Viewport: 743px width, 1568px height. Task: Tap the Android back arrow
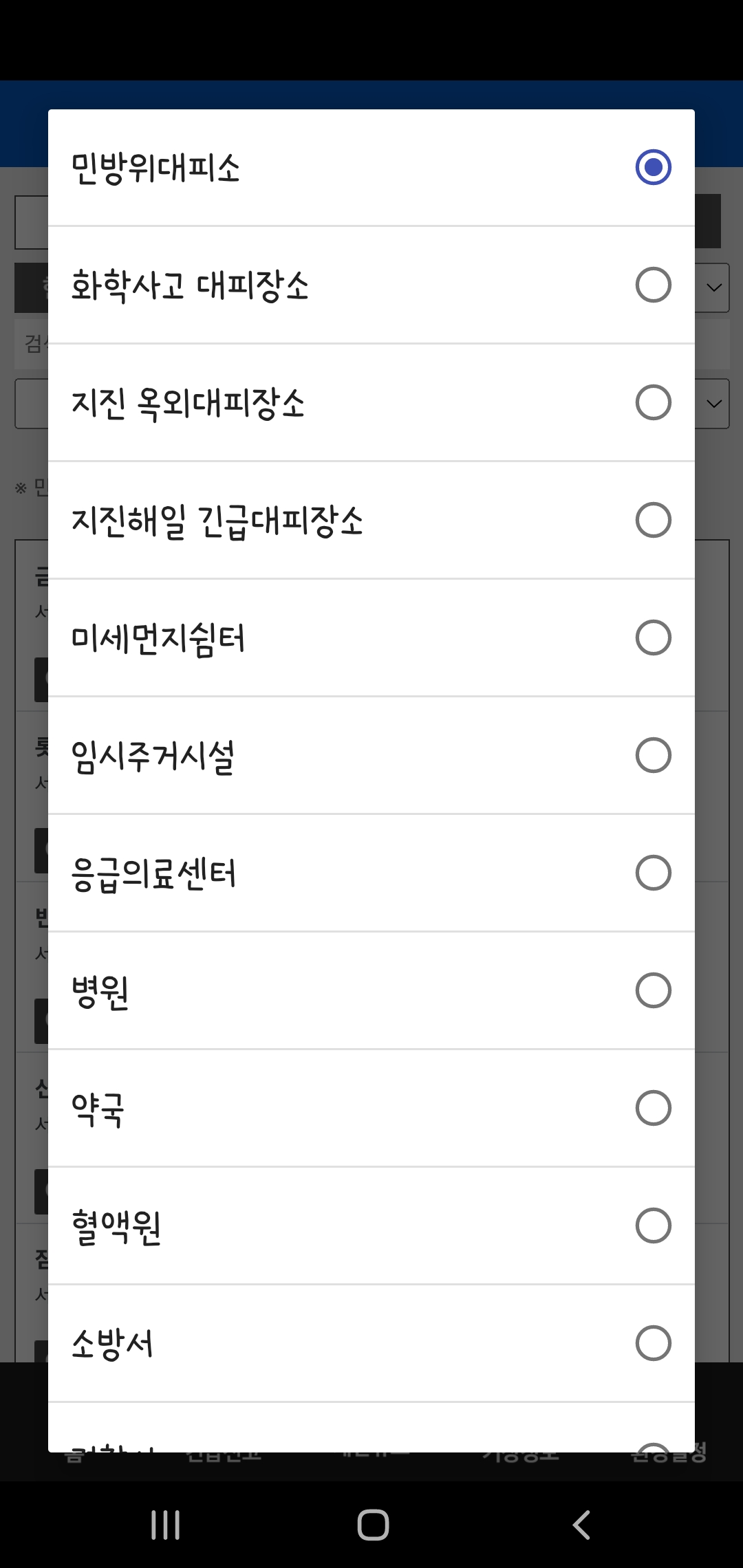[582, 1525]
